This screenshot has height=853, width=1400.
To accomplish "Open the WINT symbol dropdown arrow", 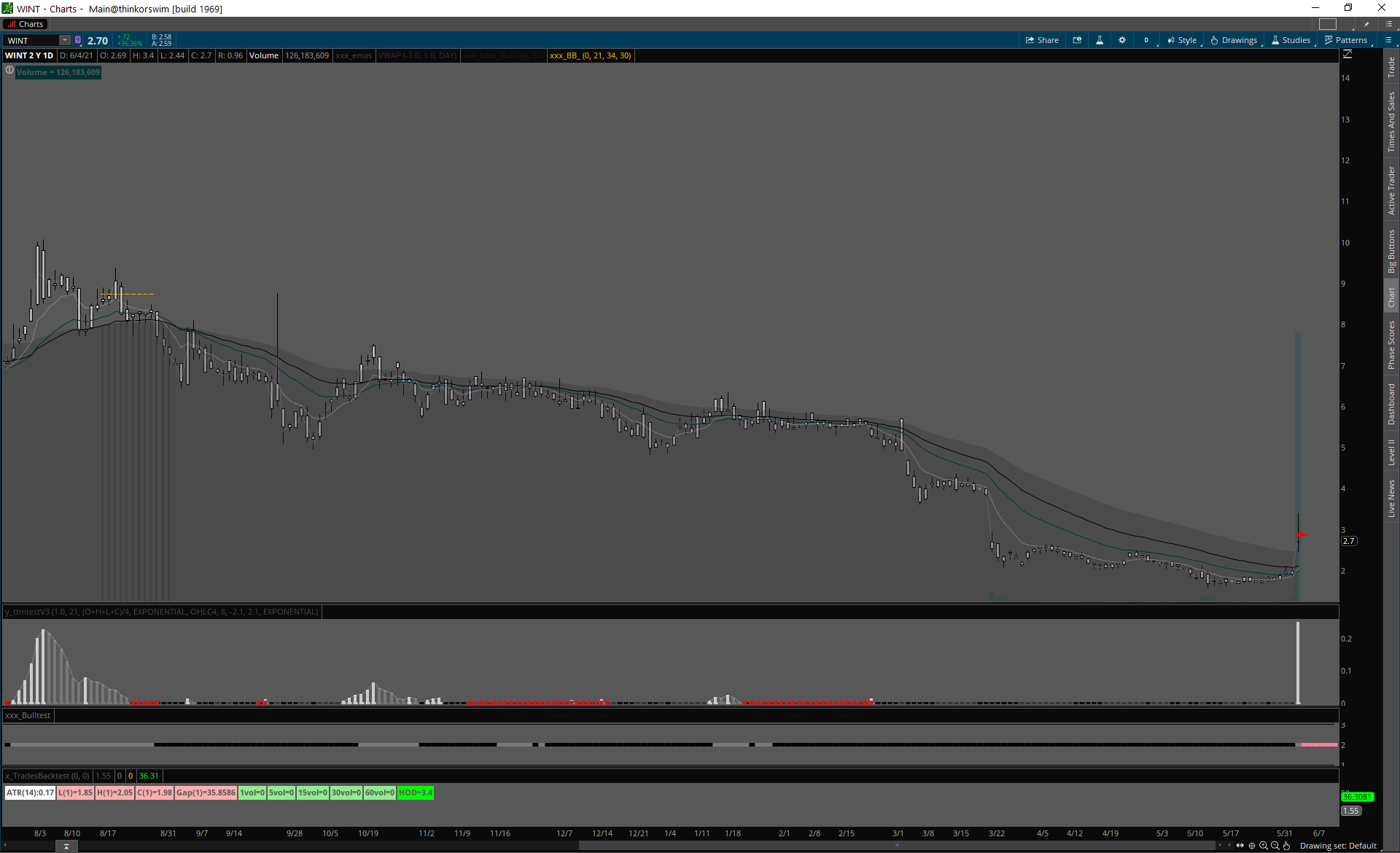I will [x=65, y=40].
